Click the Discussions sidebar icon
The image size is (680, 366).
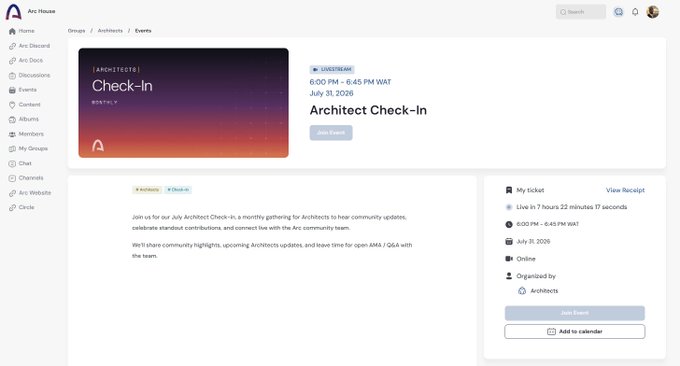click(x=12, y=75)
